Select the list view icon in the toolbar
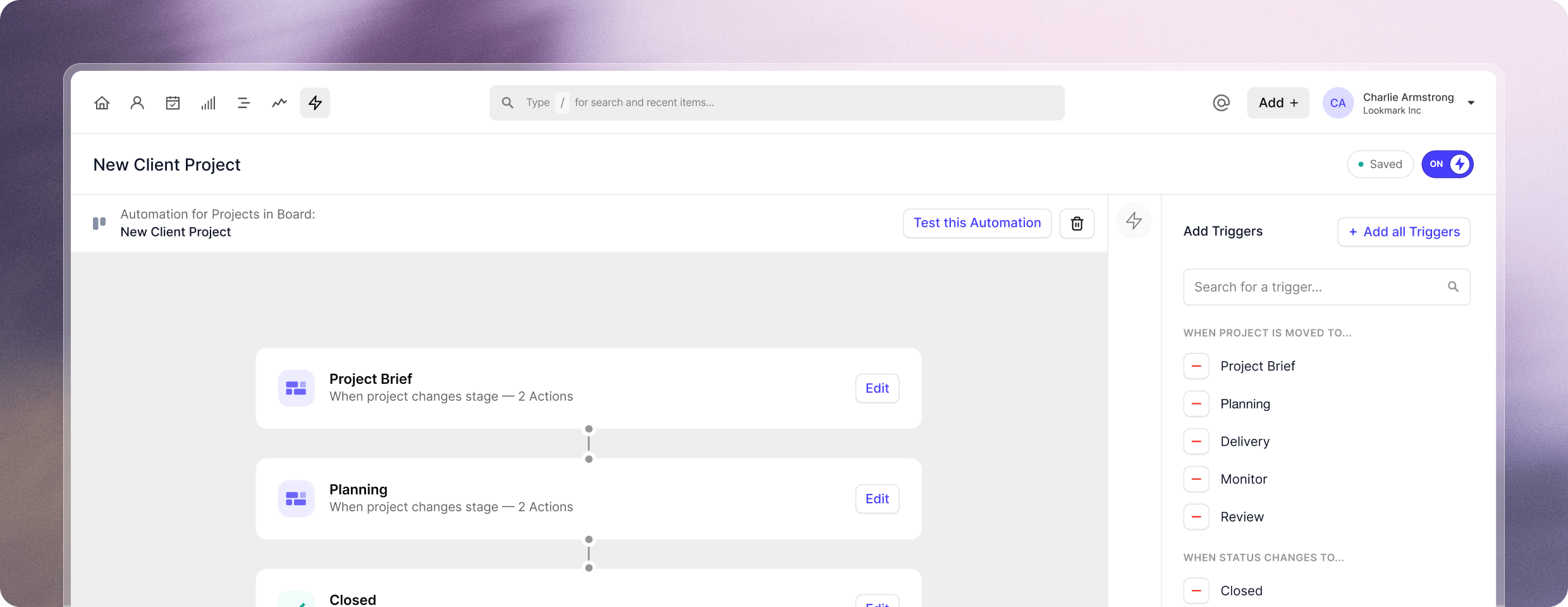The width and height of the screenshot is (1568, 607). point(243,102)
